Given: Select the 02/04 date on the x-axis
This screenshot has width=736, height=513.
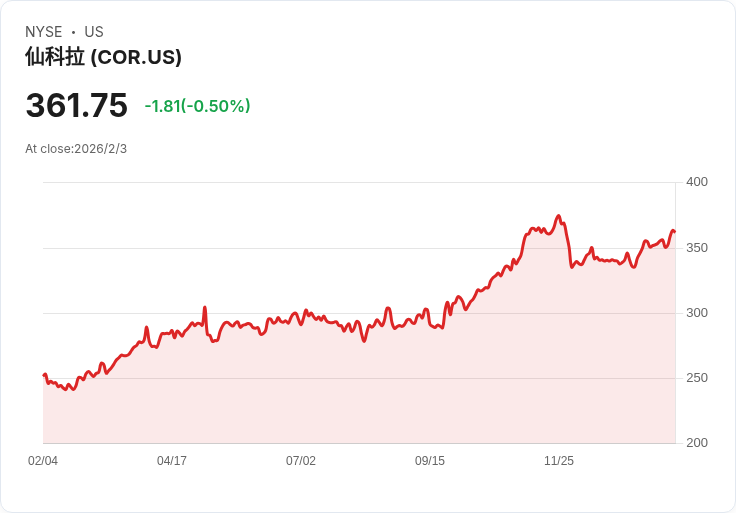Looking at the screenshot, I should pos(43,461).
